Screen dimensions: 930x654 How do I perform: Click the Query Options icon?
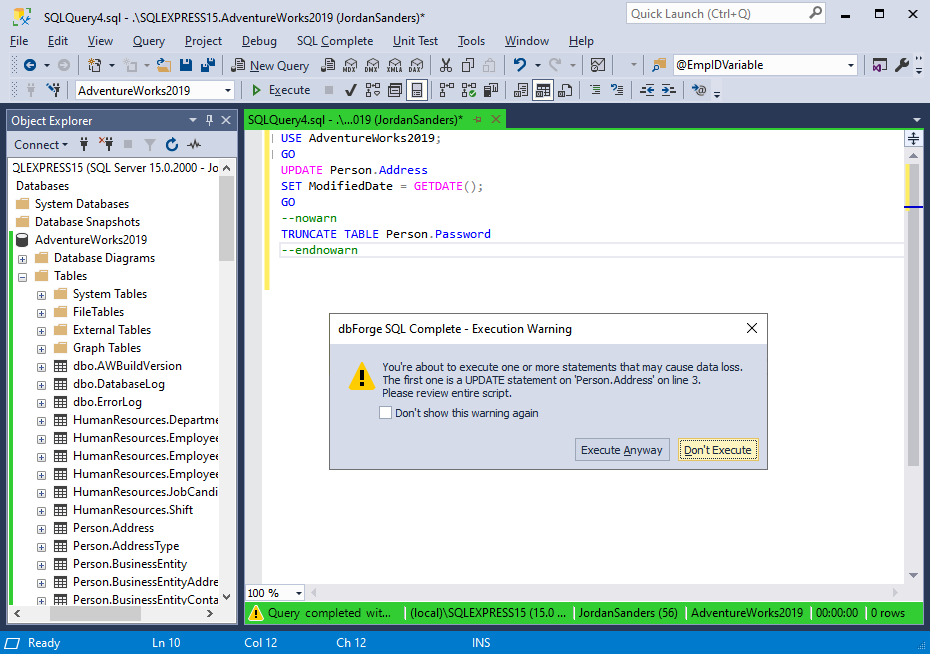click(x=394, y=90)
